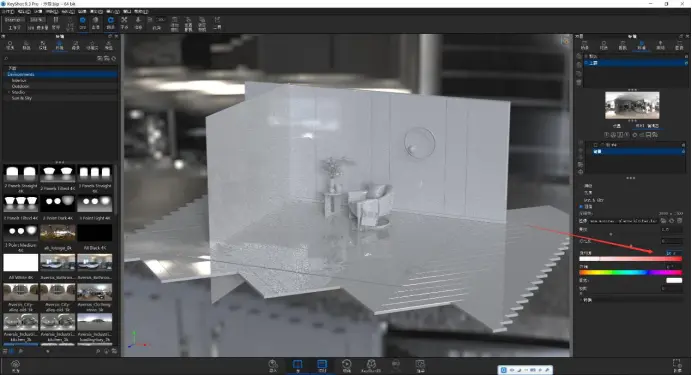Viewport: 692px width, 375px height.
Task: Click the Import icon in the bottom toolbar
Action: pyautogui.click(x=273, y=366)
